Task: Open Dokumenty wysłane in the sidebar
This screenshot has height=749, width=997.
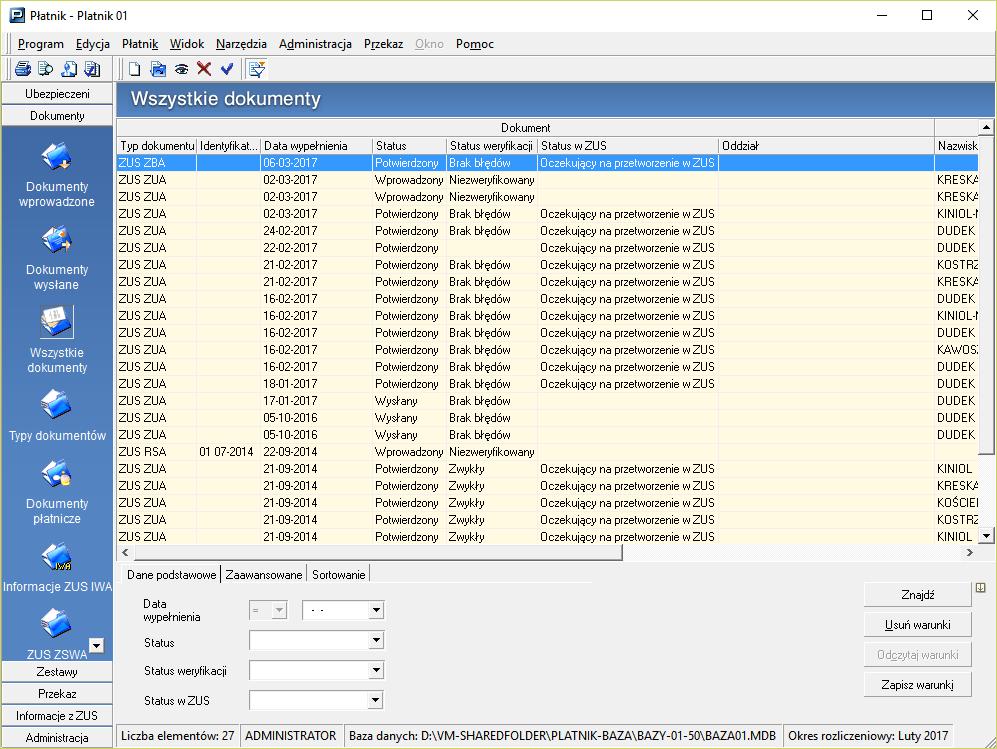Action: [57, 259]
